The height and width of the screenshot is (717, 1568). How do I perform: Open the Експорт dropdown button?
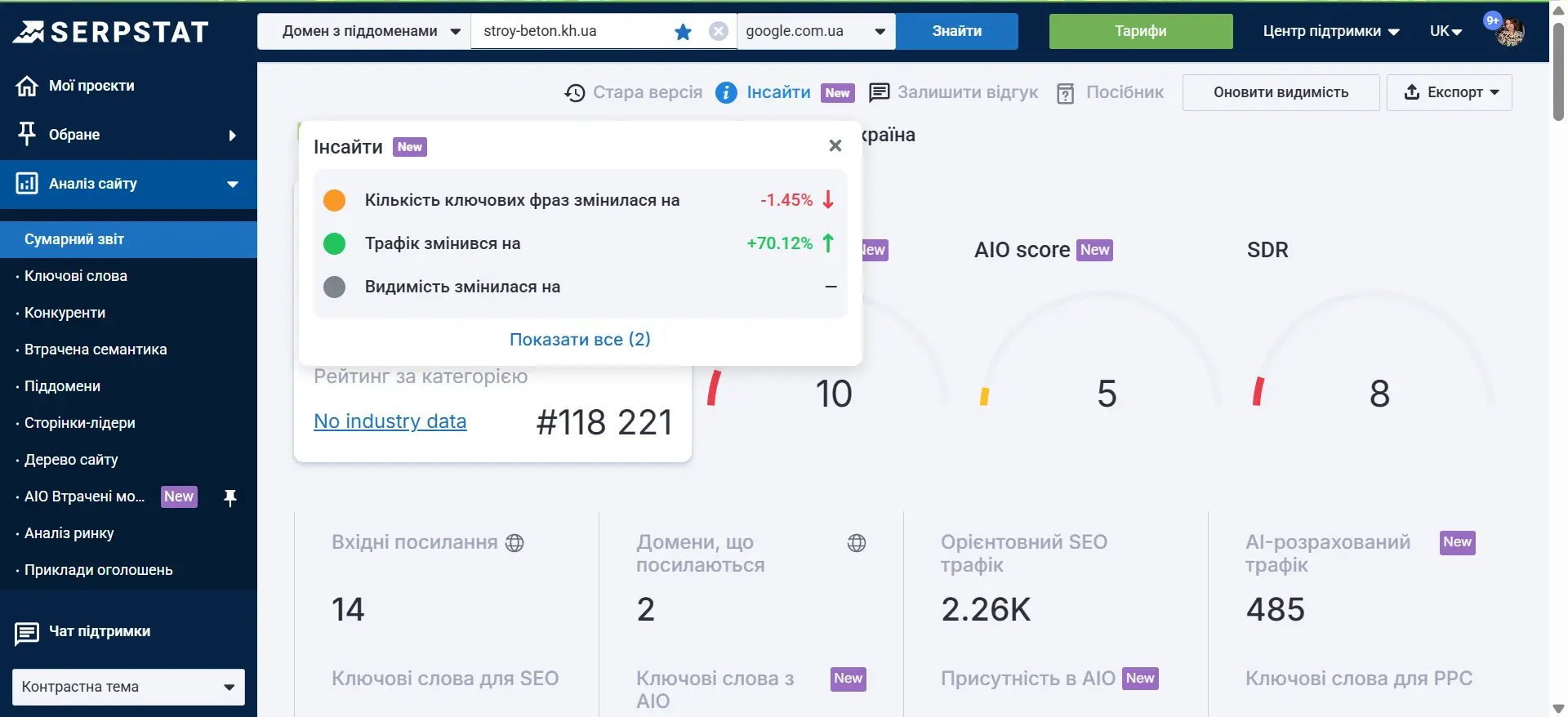1449,93
